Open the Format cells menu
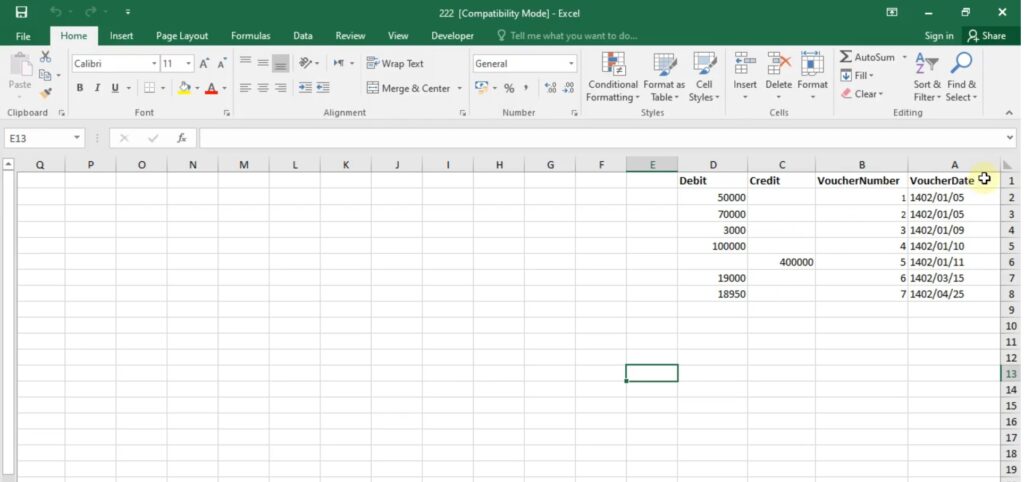Screen dimensions: 1024x482 [812, 77]
